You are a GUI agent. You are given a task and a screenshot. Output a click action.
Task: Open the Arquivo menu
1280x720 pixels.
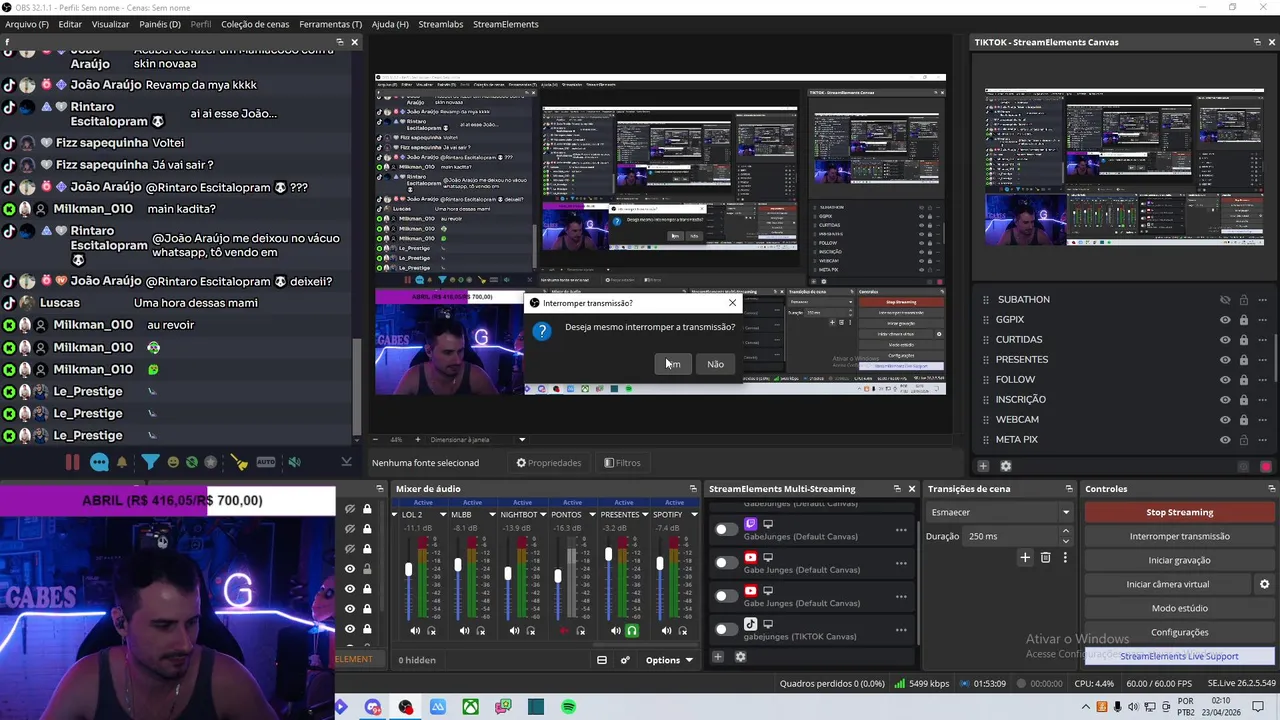27,24
